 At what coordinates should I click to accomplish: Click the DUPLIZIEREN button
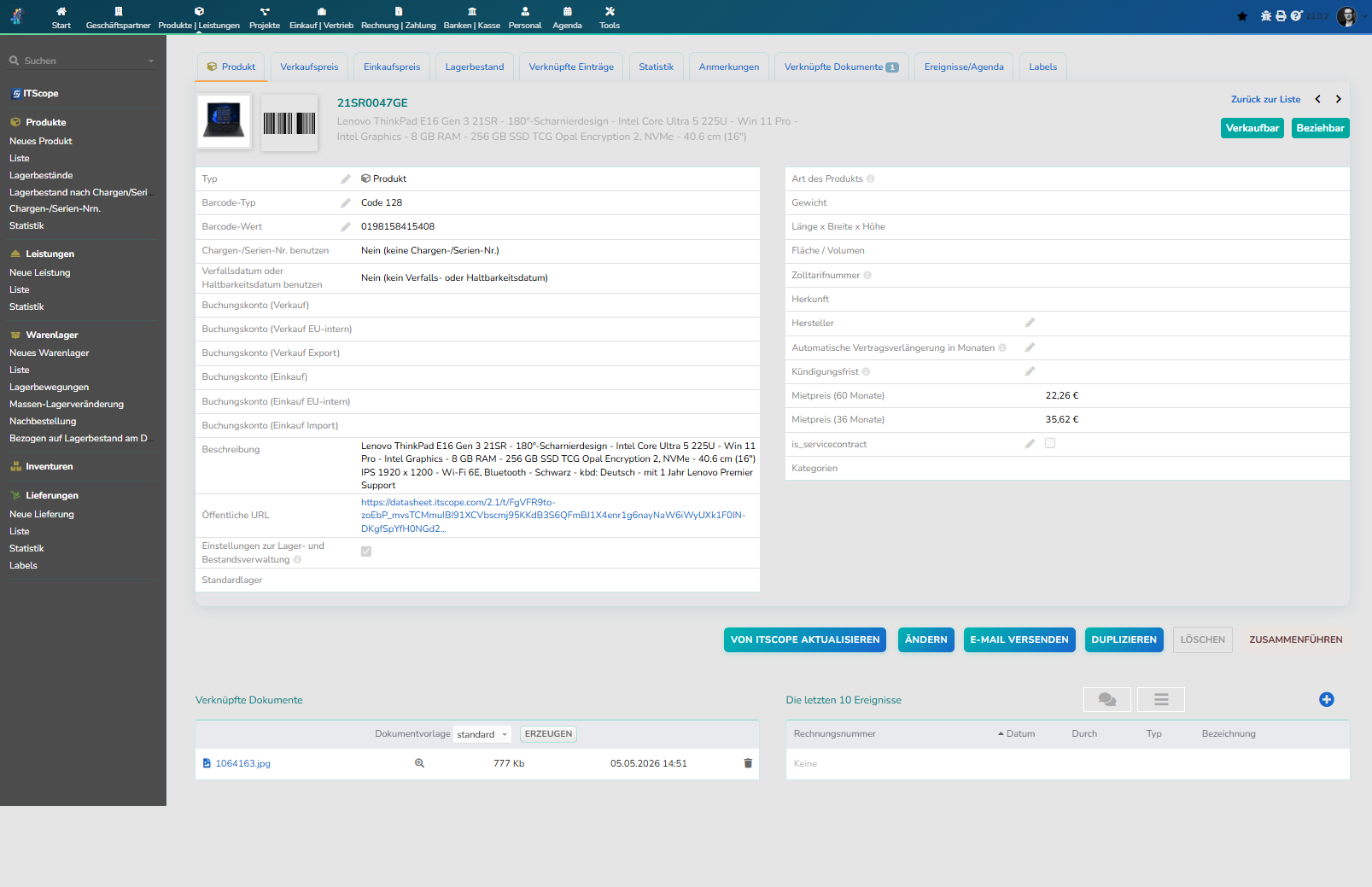coord(1124,639)
